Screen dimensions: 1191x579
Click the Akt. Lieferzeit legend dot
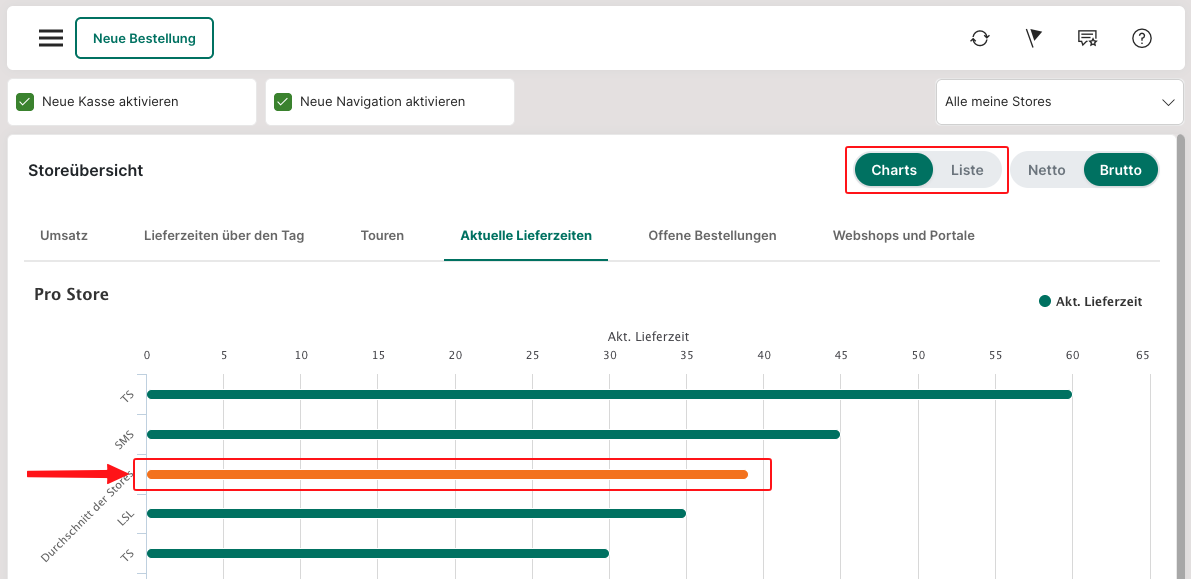1045,301
